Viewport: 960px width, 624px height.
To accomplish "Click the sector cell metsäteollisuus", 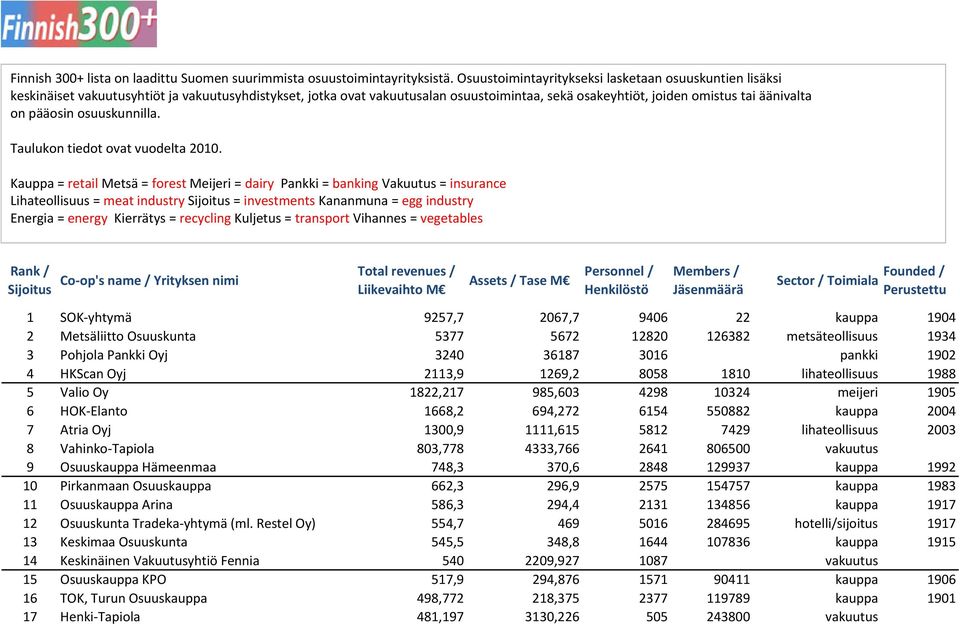I will (x=832, y=336).
